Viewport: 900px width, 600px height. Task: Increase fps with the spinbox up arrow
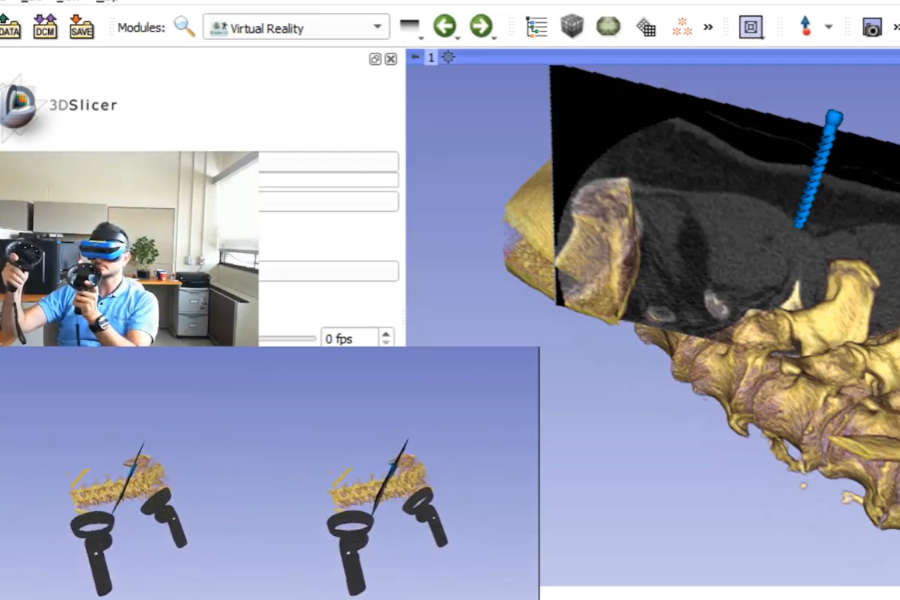(x=386, y=333)
